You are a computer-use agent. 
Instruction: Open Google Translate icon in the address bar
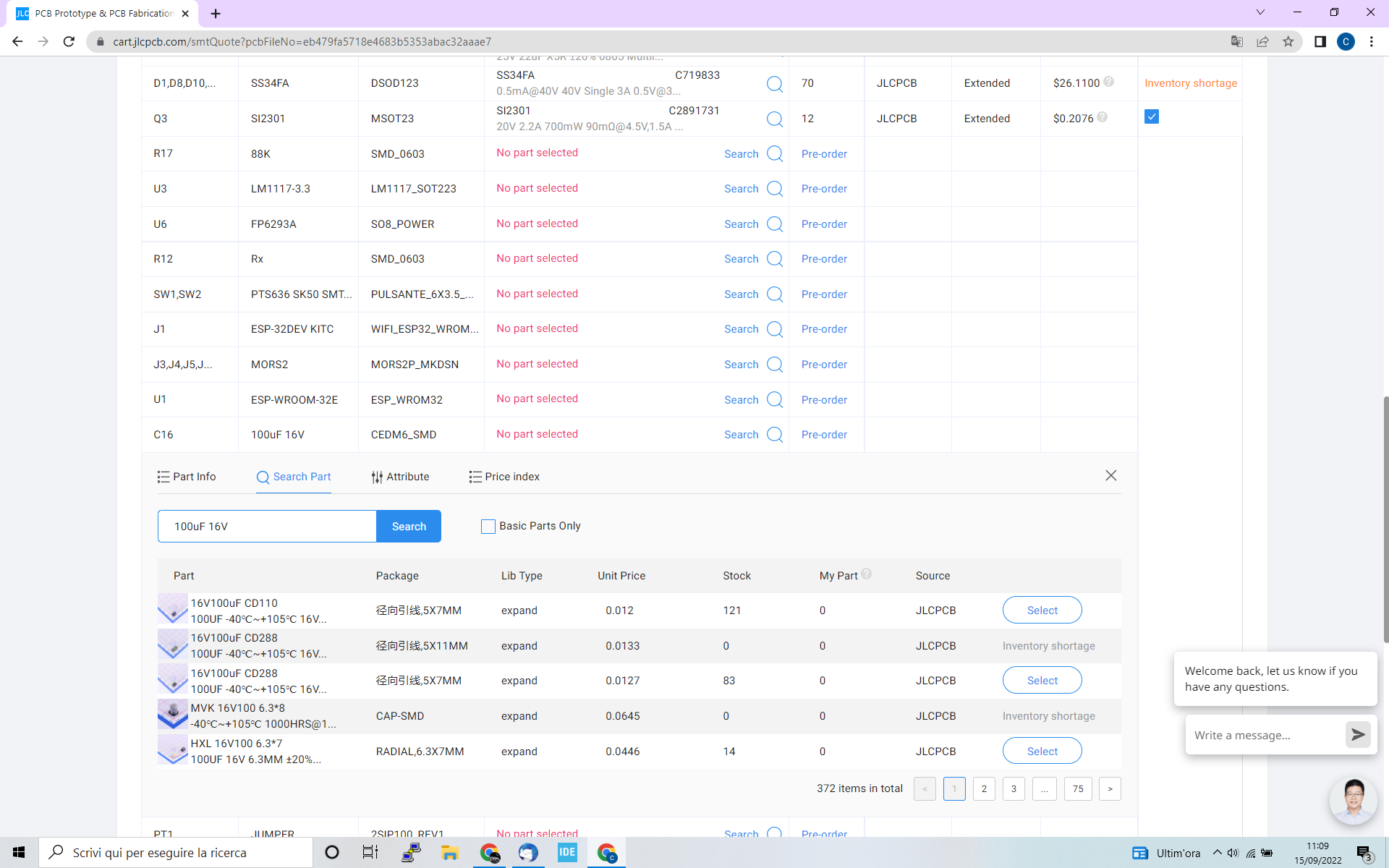[x=1236, y=41]
